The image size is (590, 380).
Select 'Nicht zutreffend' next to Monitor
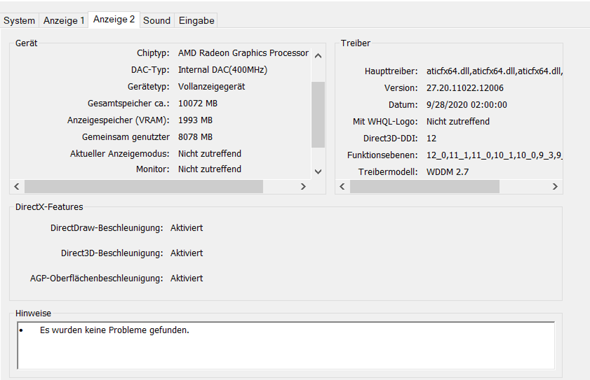(x=210, y=169)
